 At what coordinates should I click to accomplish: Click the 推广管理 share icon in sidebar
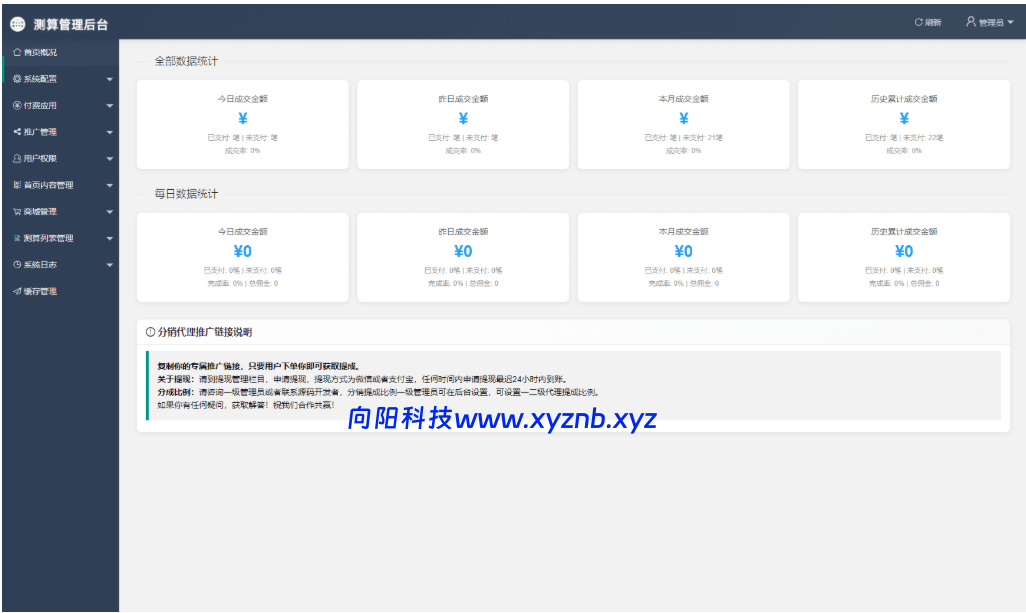[x=16, y=131]
